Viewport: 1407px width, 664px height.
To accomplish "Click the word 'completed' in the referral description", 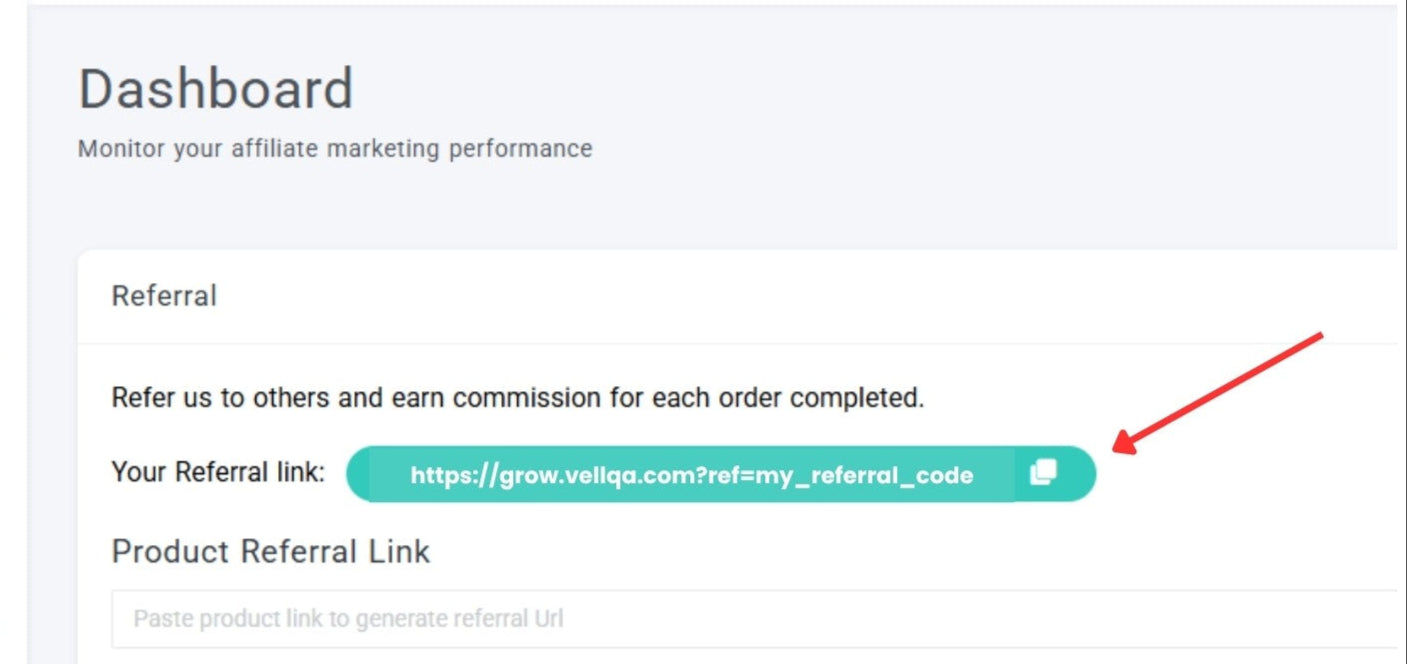I will point(856,398).
